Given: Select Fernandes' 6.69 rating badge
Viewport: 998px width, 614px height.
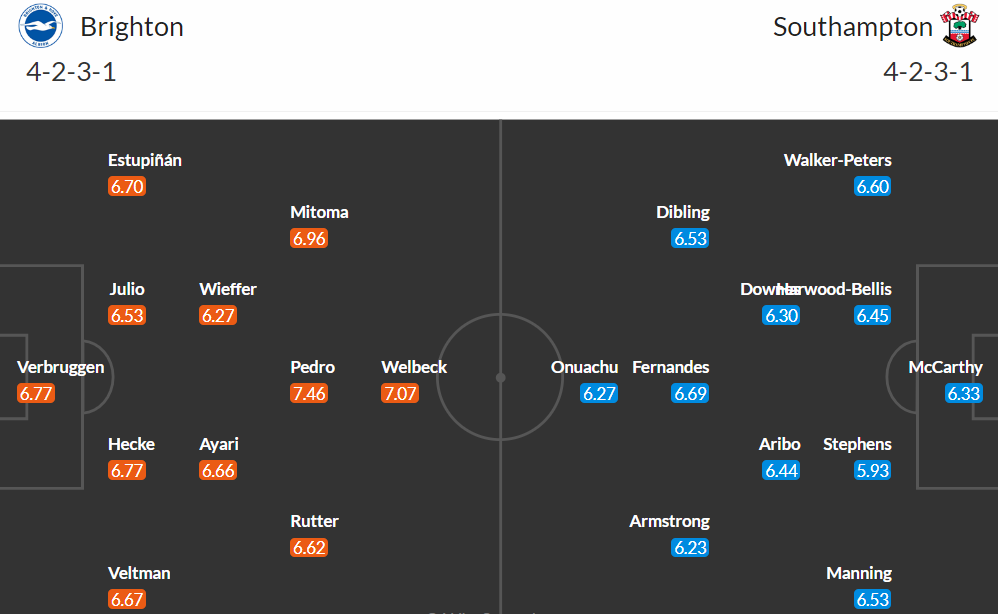Looking at the screenshot, I should [x=690, y=393].
